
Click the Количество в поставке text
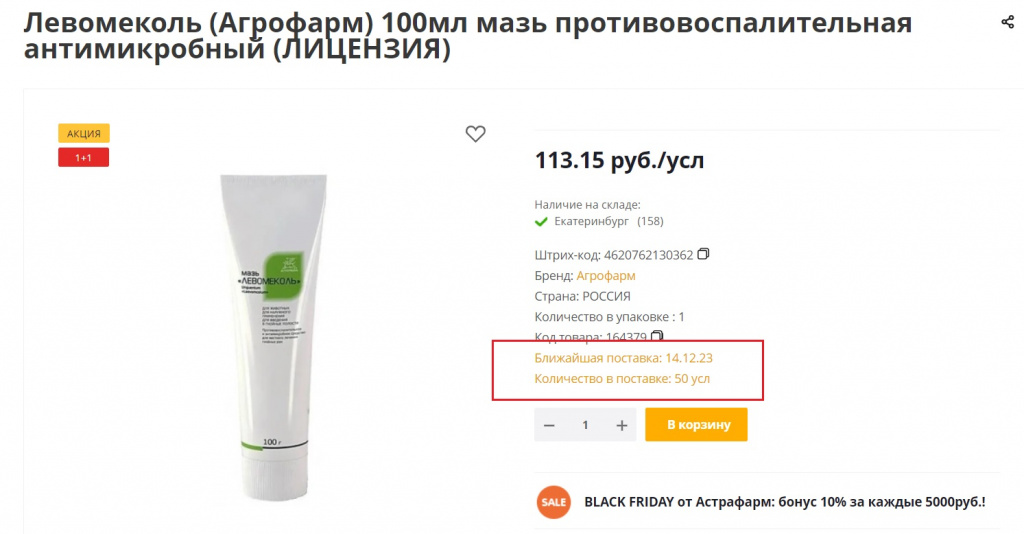point(622,379)
